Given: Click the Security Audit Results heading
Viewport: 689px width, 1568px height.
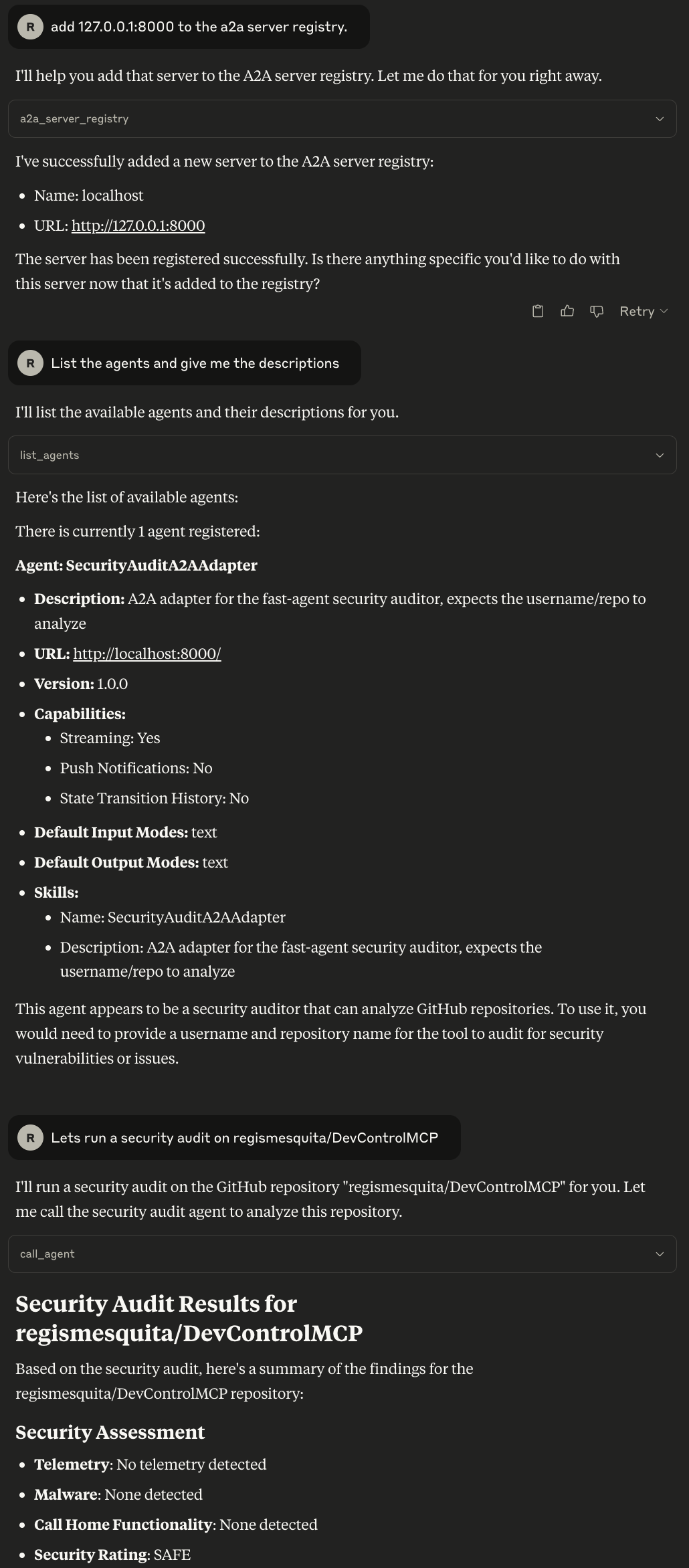Looking at the screenshot, I should click(x=189, y=1318).
